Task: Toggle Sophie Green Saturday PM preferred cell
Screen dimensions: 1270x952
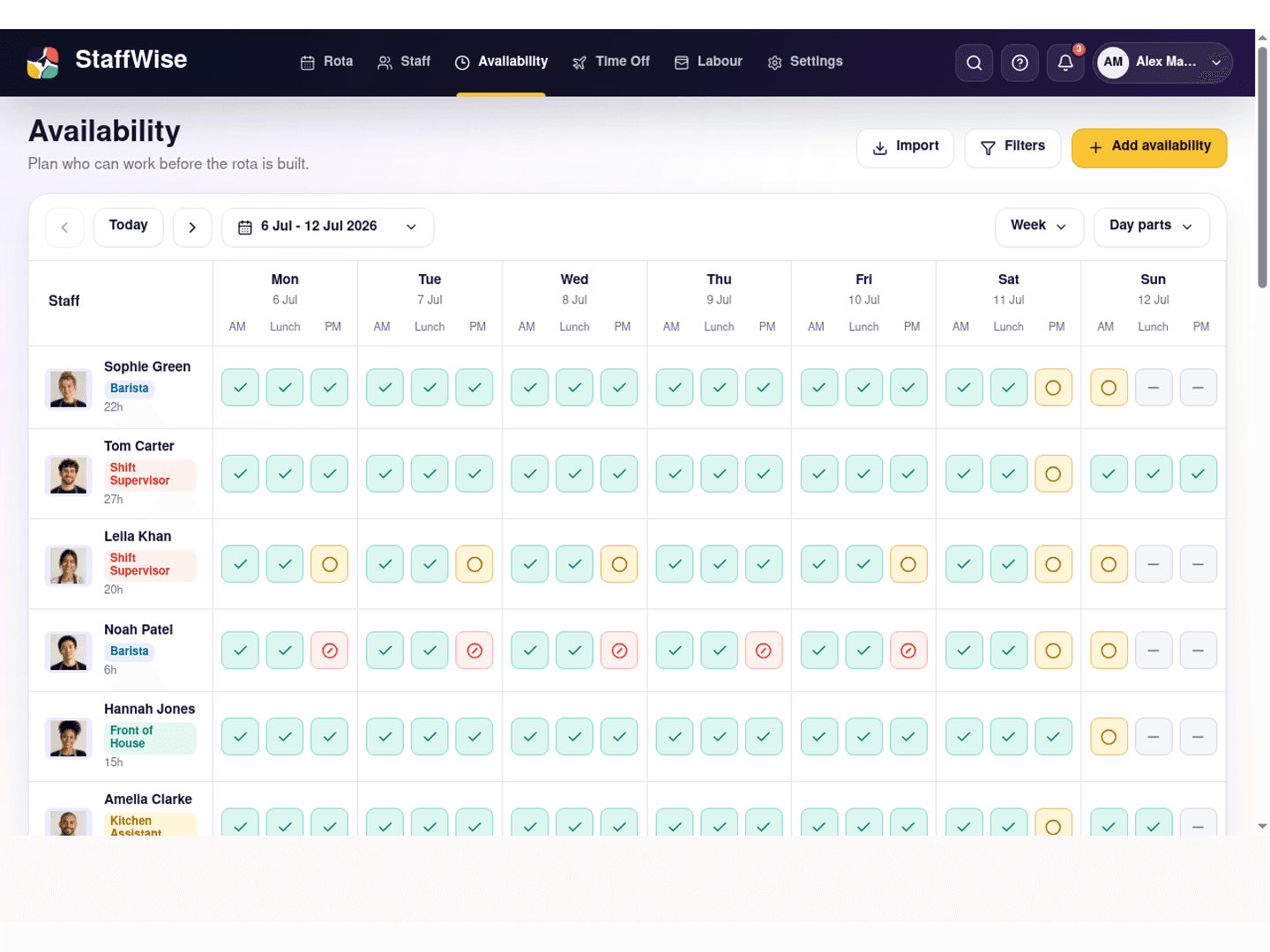Action: point(1053,387)
